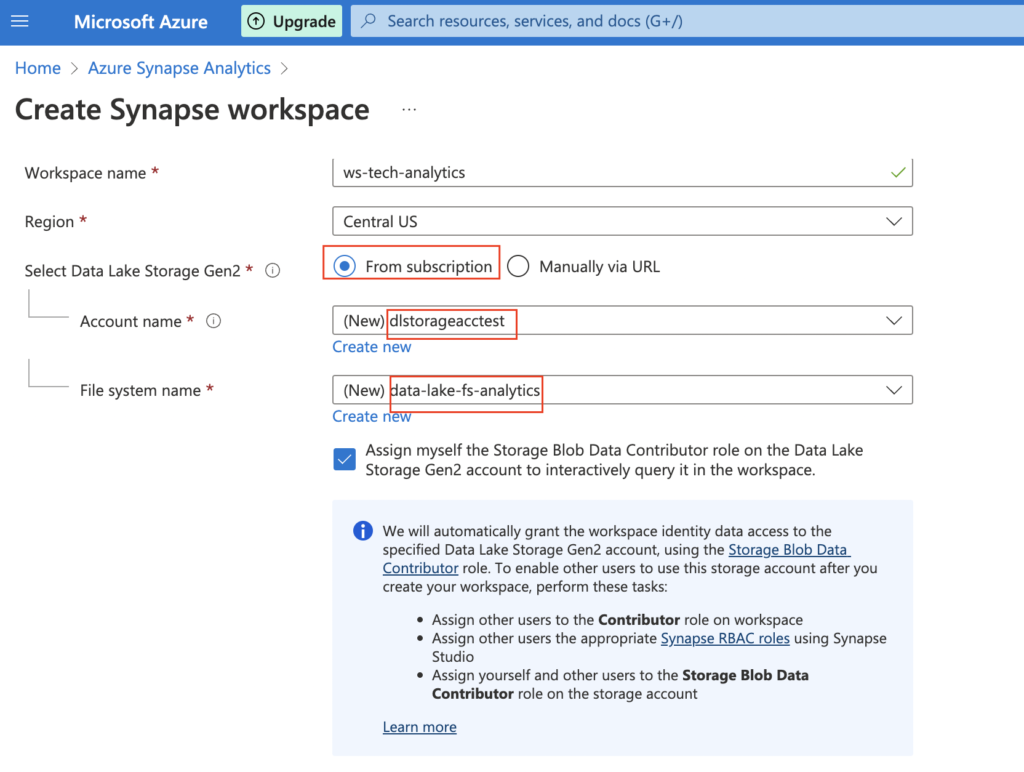Click the Learn more link
1024x772 pixels.
pyautogui.click(x=419, y=727)
